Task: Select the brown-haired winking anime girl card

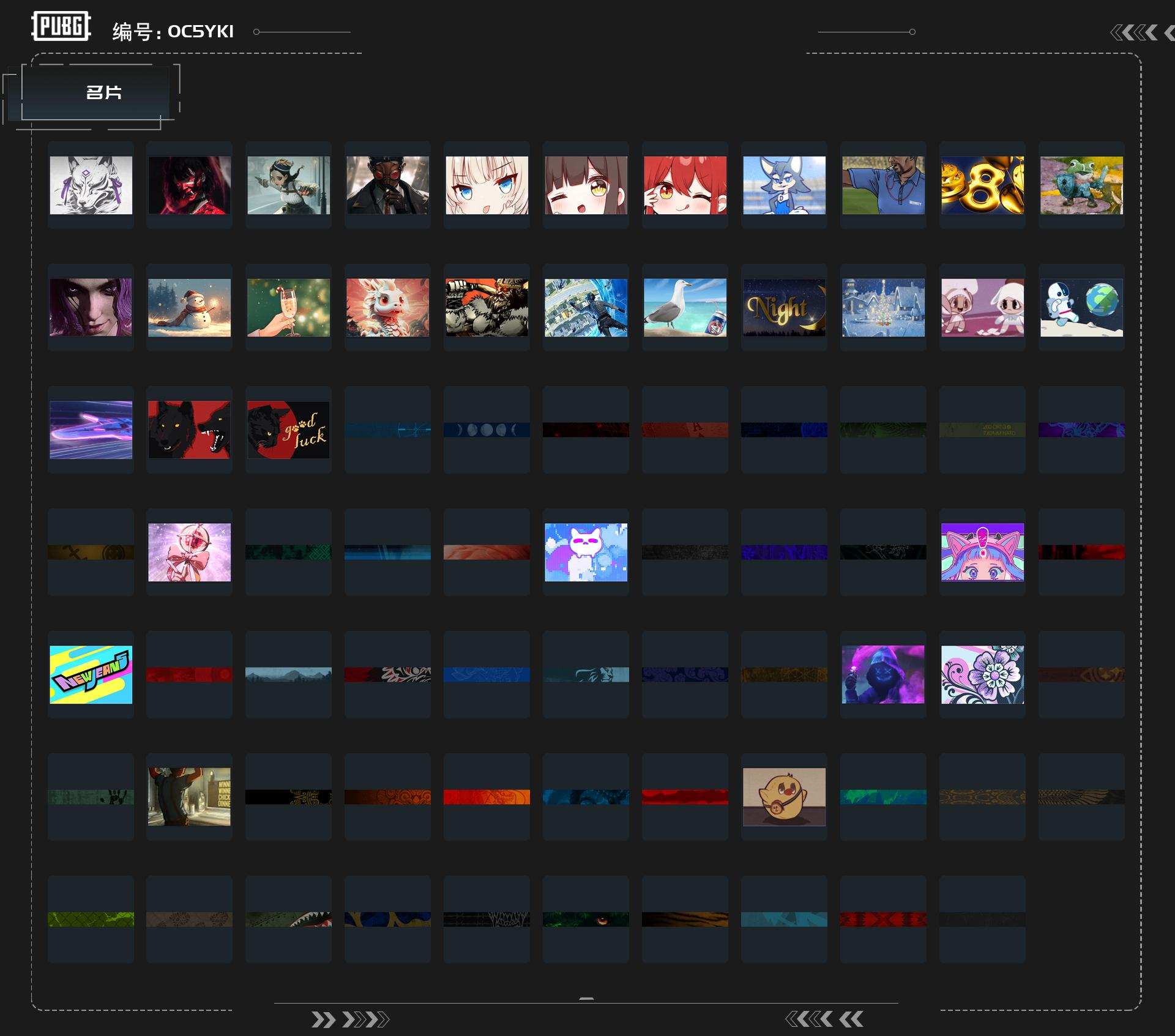Action: [586, 185]
